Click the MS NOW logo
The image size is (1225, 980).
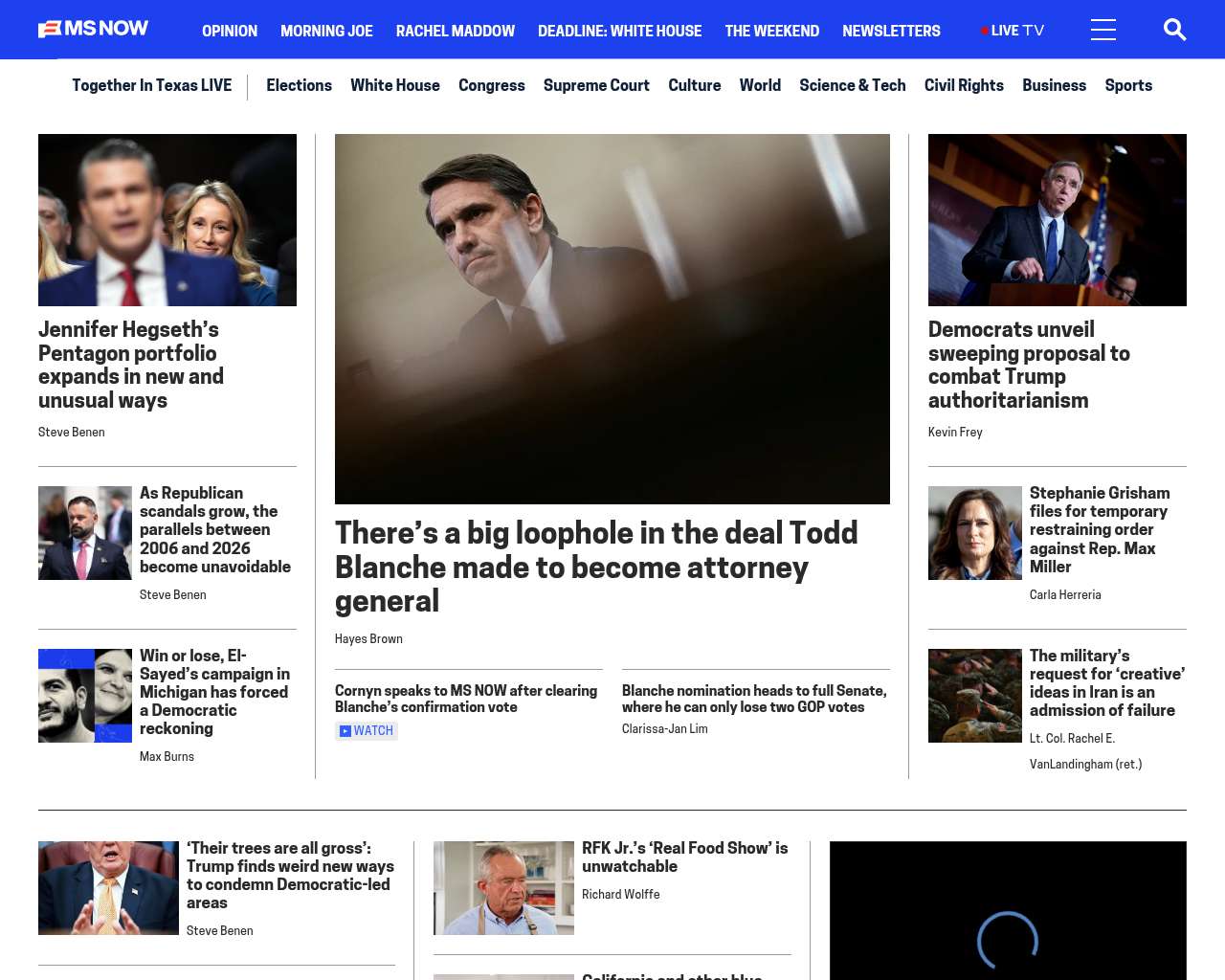coord(93,30)
